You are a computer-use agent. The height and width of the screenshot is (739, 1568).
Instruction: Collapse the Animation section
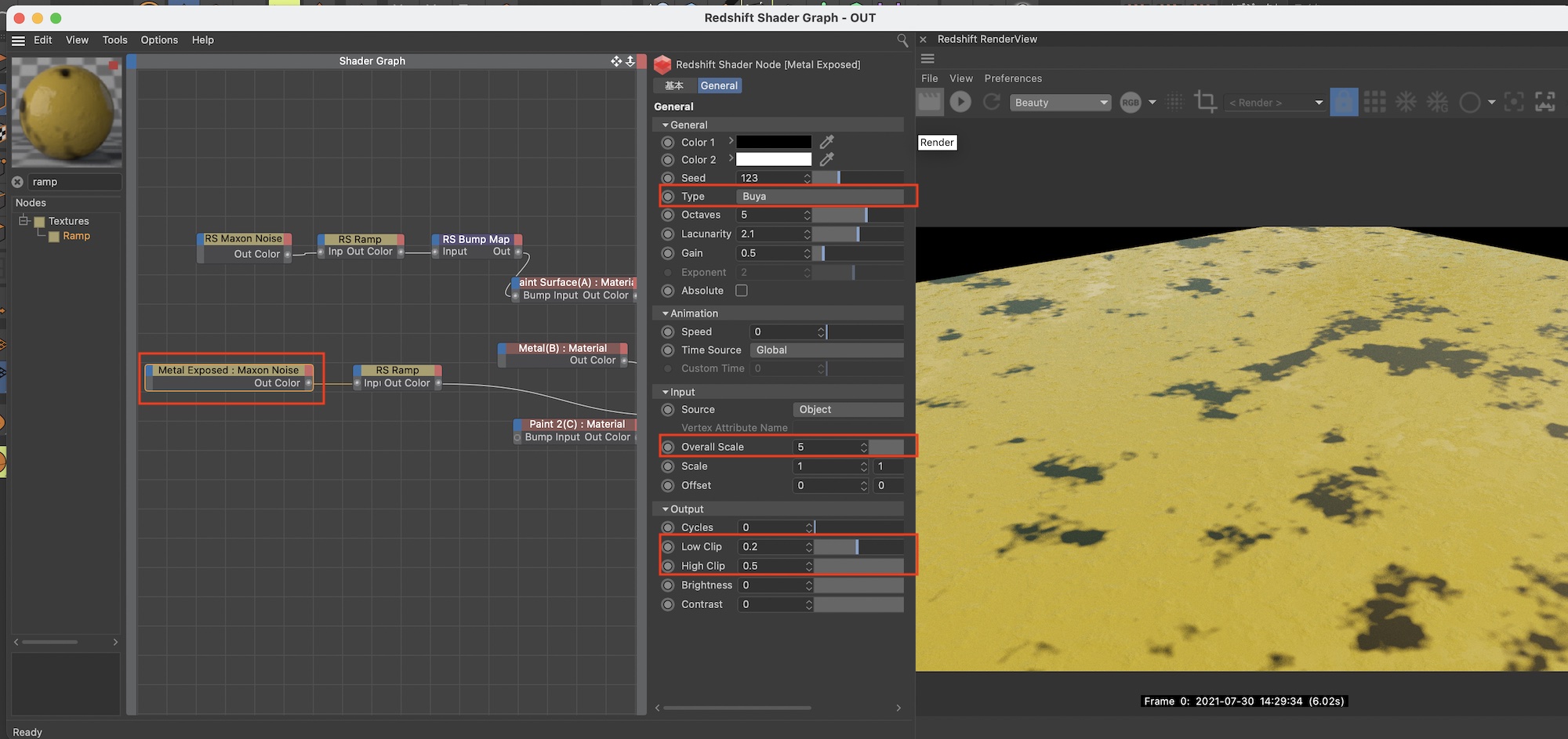tap(666, 313)
